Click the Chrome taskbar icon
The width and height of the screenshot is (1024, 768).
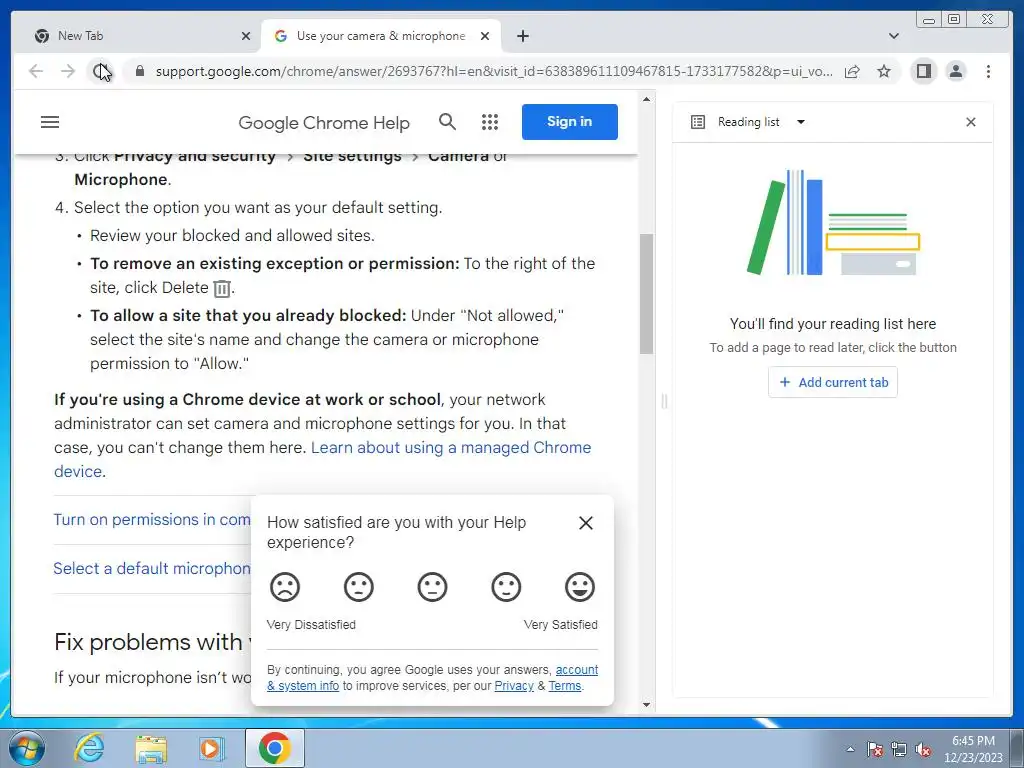coord(274,748)
